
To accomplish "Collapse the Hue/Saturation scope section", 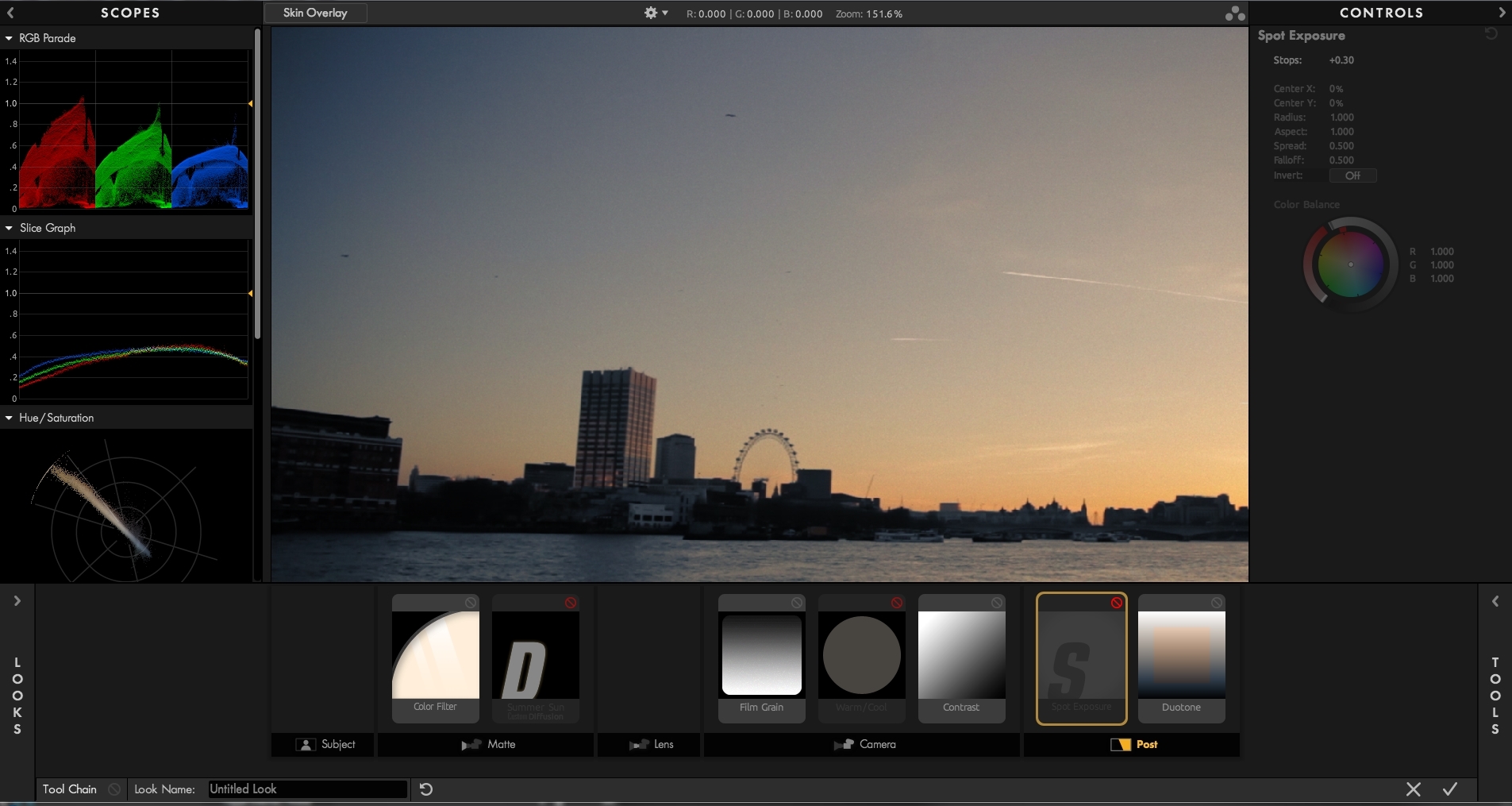I will point(9,418).
